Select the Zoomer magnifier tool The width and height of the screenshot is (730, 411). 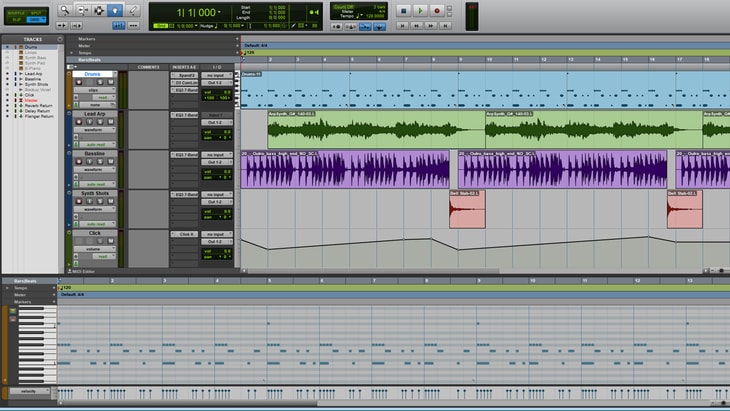pos(65,10)
